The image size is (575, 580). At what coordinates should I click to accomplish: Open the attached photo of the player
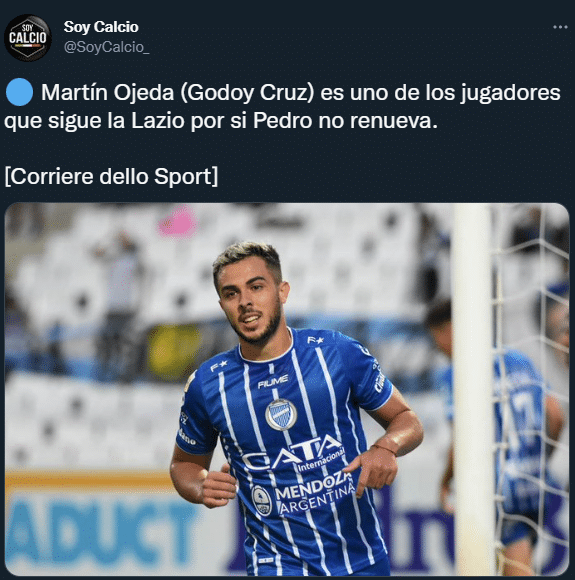tap(287, 389)
